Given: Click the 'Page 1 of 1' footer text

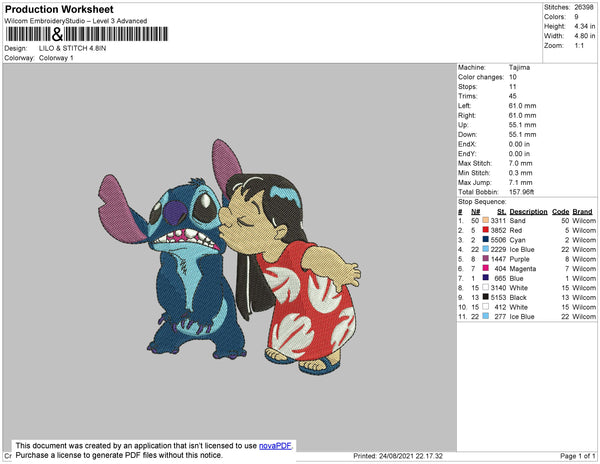Looking at the screenshot, I should point(578,456).
